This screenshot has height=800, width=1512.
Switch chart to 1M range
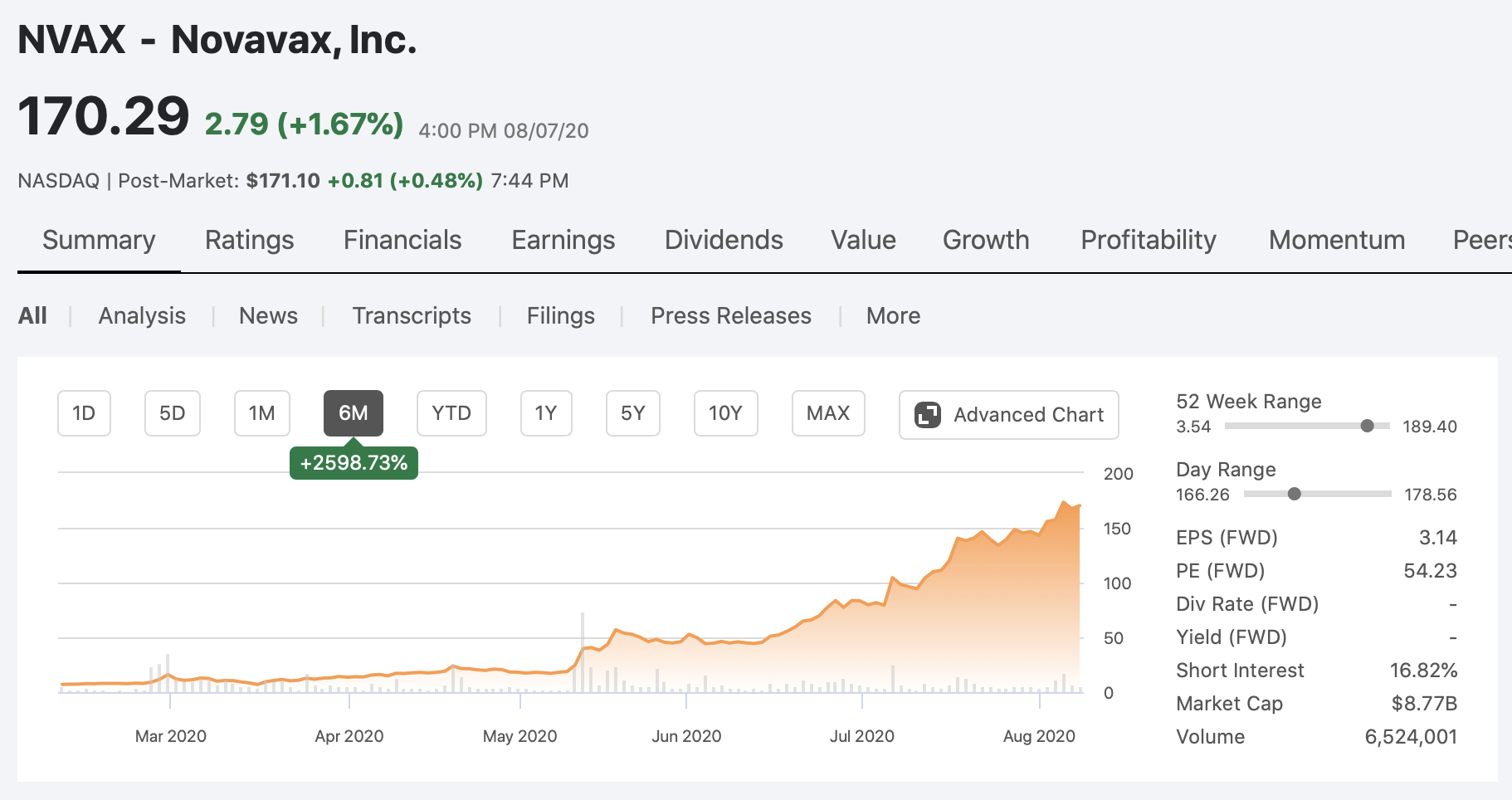click(x=262, y=413)
